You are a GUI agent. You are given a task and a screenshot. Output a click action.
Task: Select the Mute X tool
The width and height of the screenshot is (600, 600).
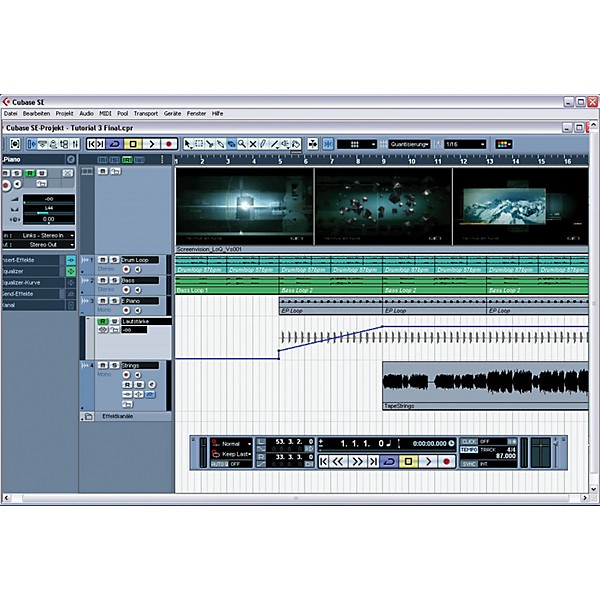point(253,144)
